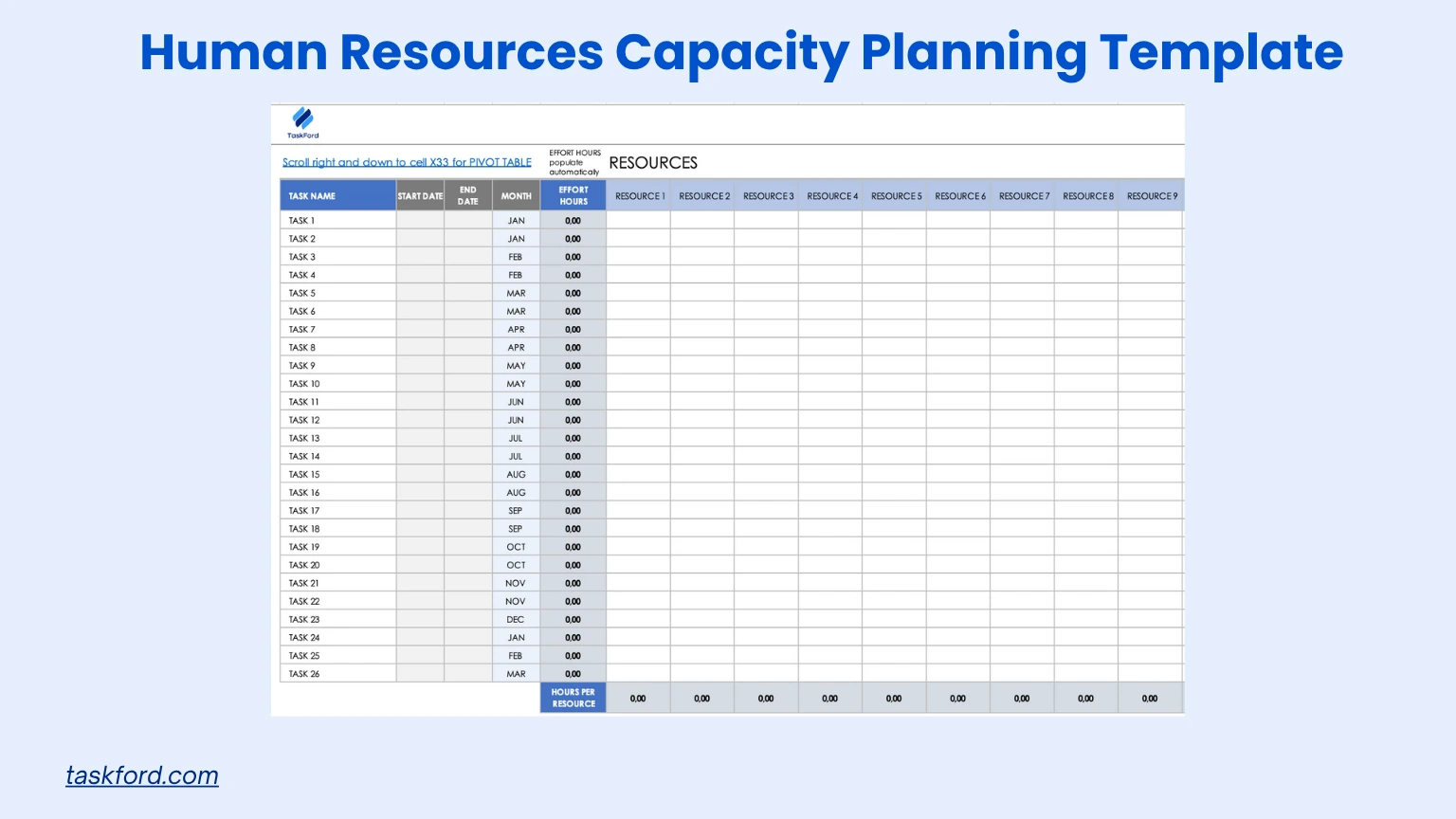
Task: Select the total under RESOURCE 1
Action: click(x=637, y=698)
